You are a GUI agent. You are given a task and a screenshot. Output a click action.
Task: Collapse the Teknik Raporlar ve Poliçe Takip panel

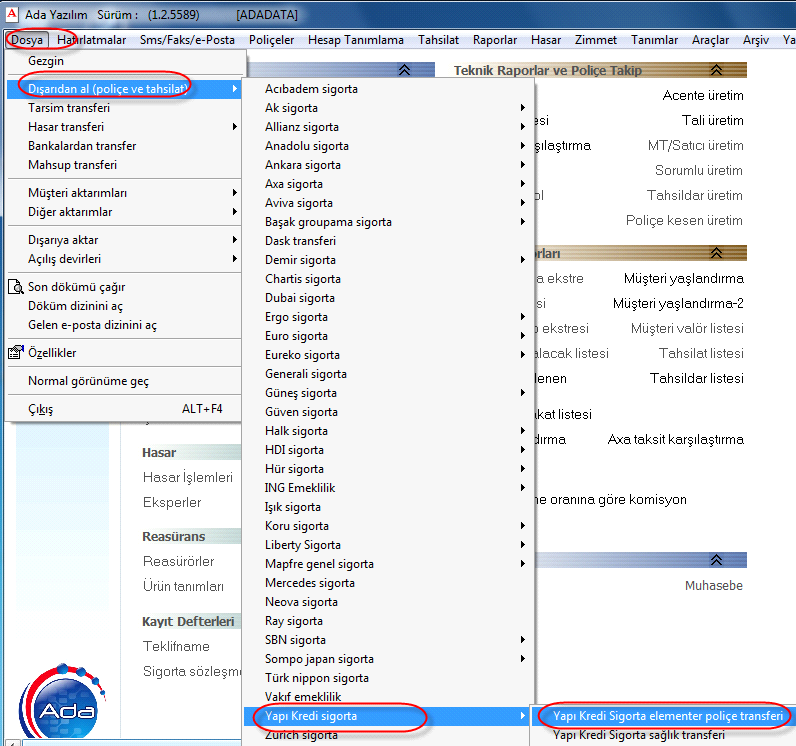(715, 71)
